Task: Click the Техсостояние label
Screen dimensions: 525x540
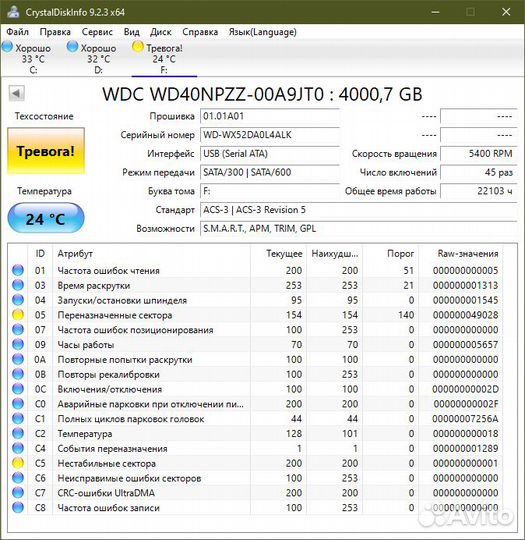Action: (44, 116)
